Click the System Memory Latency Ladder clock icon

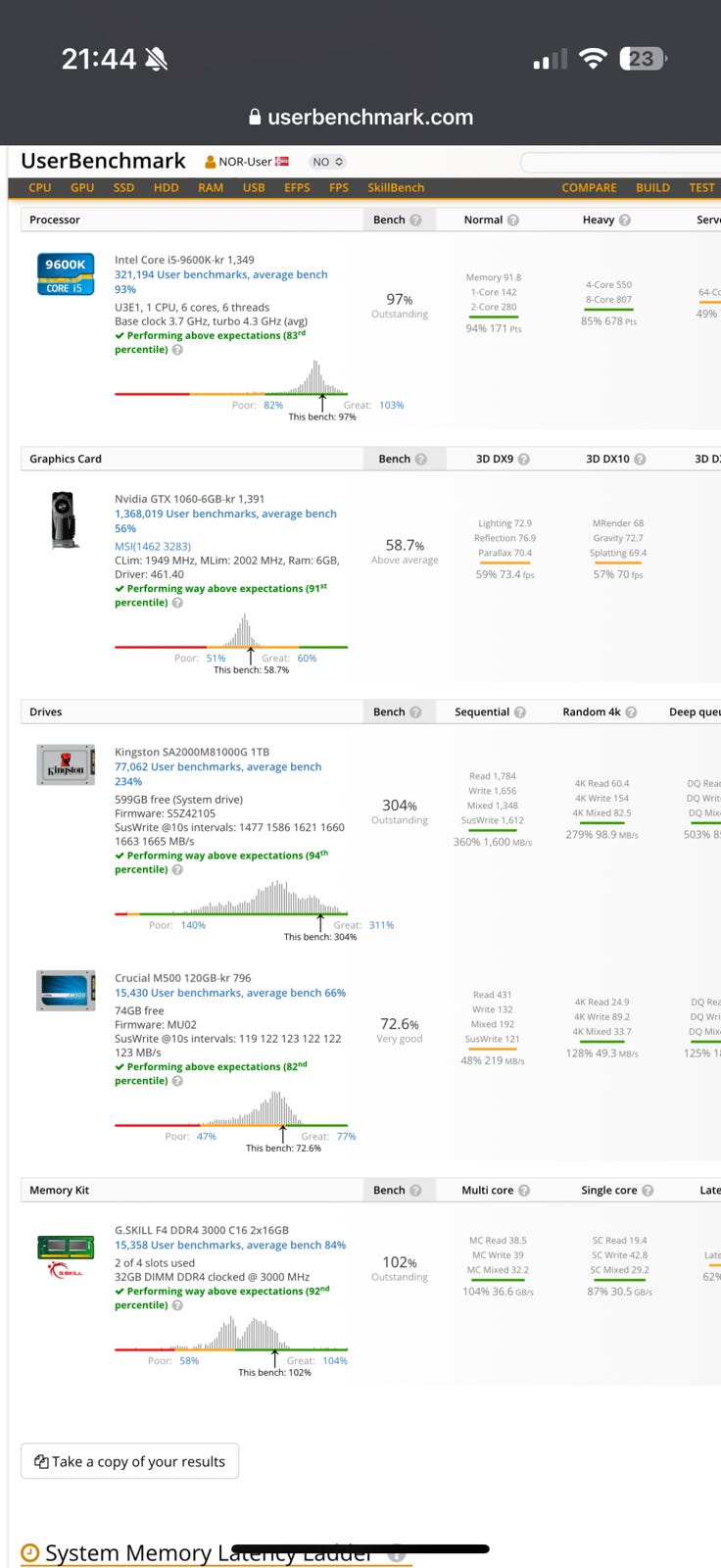coord(30,1553)
